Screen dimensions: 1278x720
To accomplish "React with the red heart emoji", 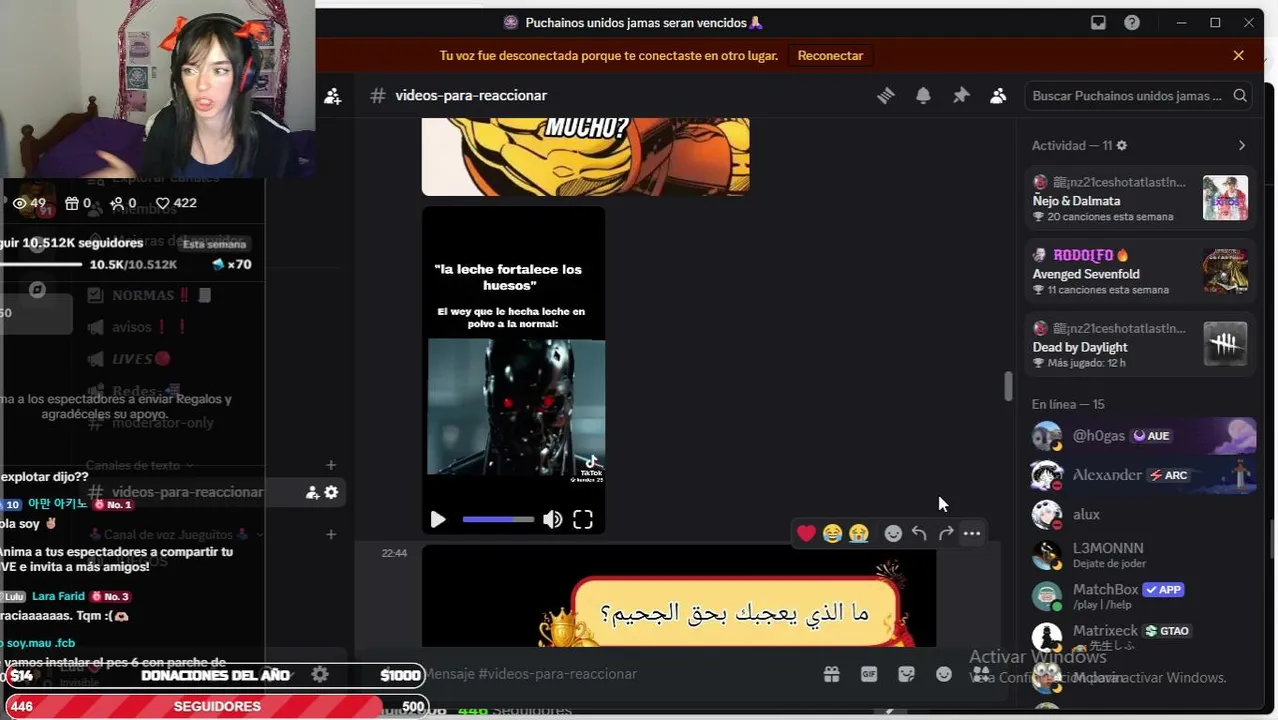I will click(807, 533).
